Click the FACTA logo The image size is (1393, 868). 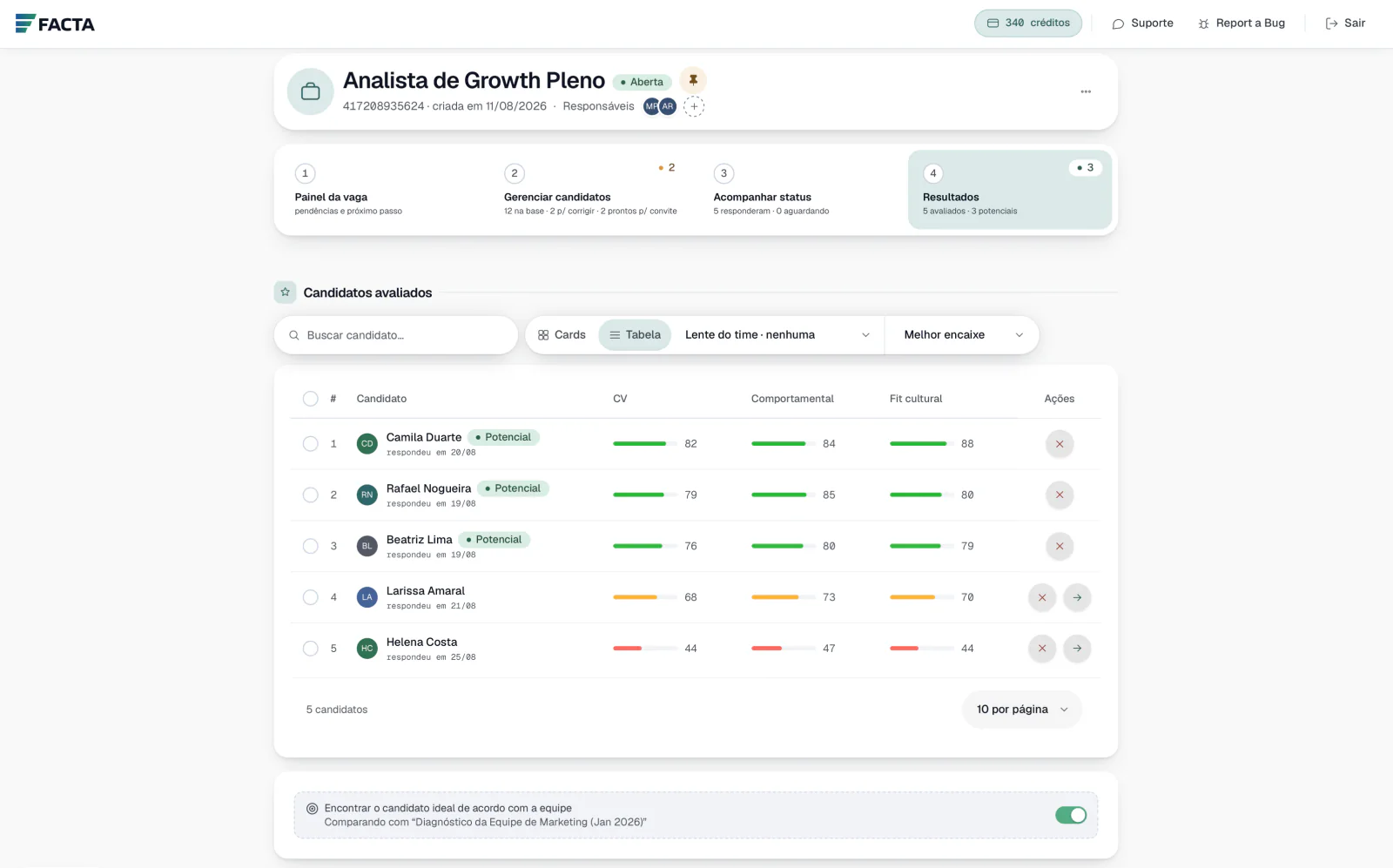tap(55, 24)
